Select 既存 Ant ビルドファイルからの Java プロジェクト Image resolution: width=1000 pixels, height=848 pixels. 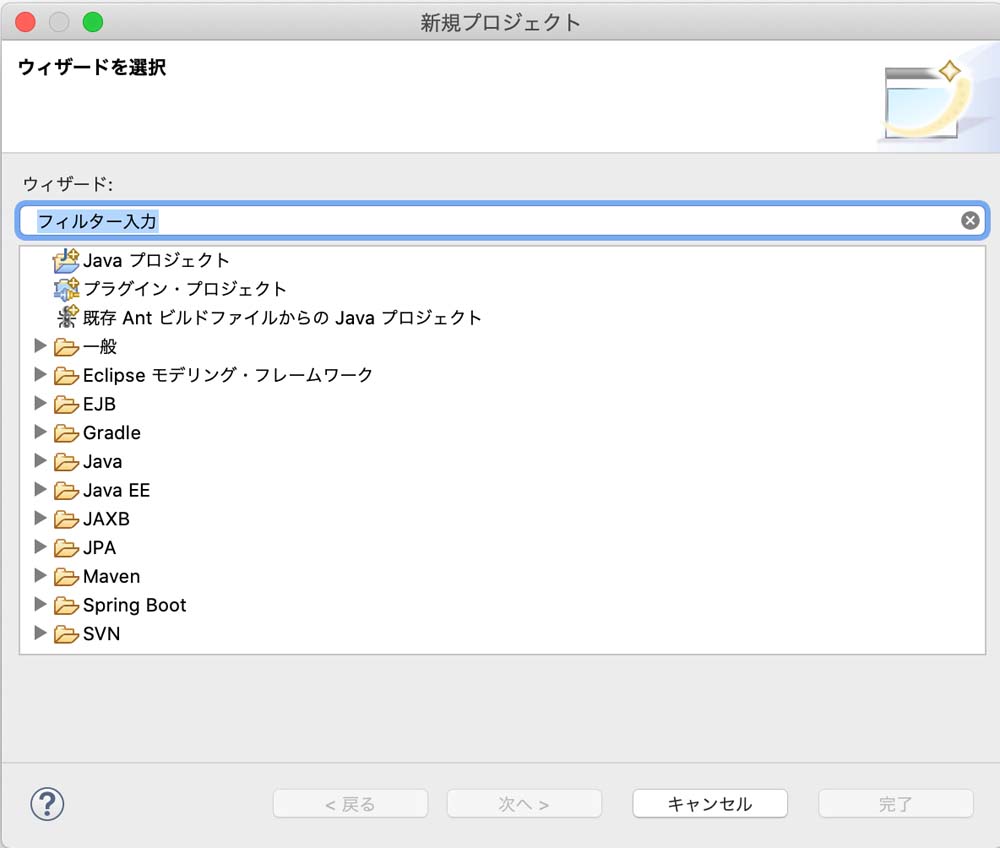pos(282,318)
